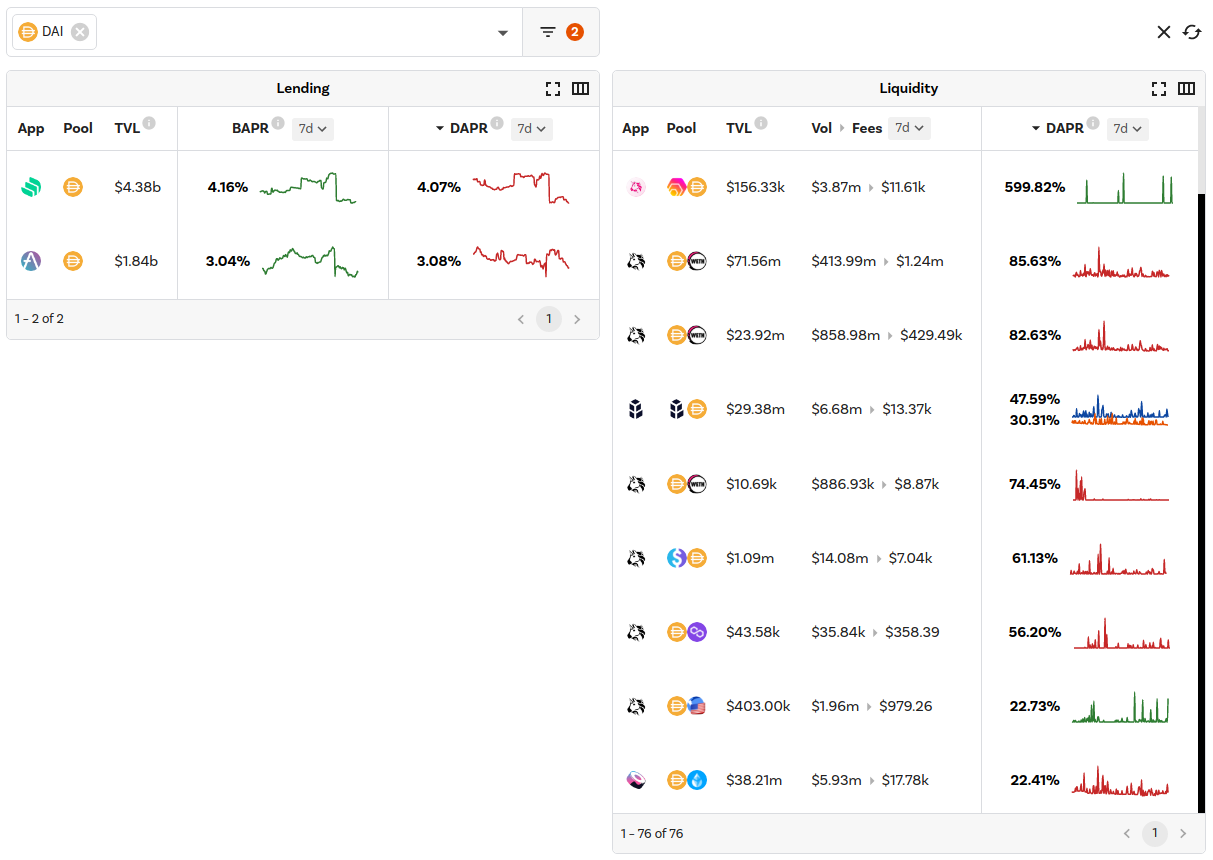Click the 599.82% DAPR sparkline chart
Screen dimensions: 1213x860
click(x=1124, y=187)
